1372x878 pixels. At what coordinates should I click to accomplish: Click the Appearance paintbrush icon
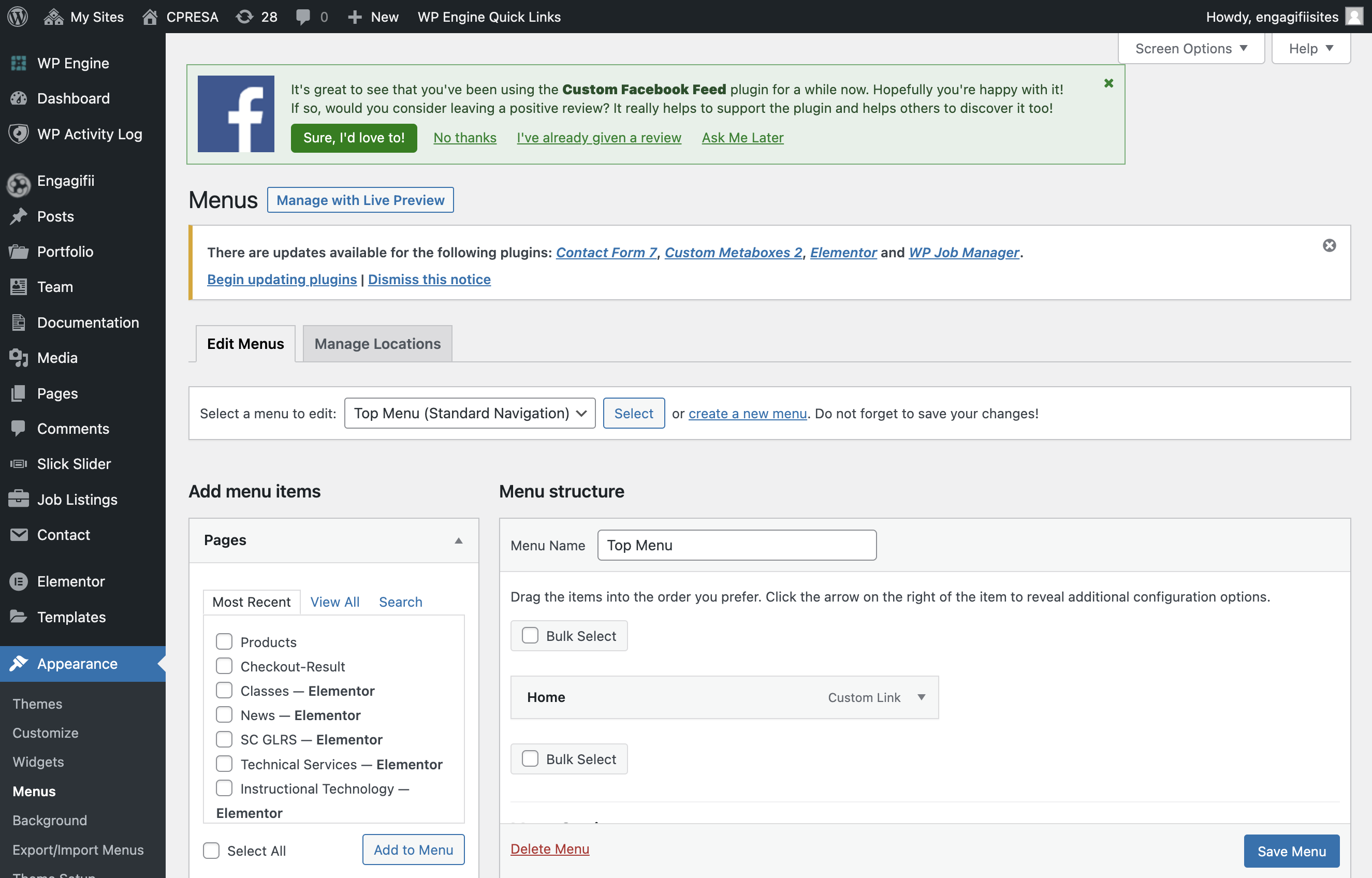(18, 663)
